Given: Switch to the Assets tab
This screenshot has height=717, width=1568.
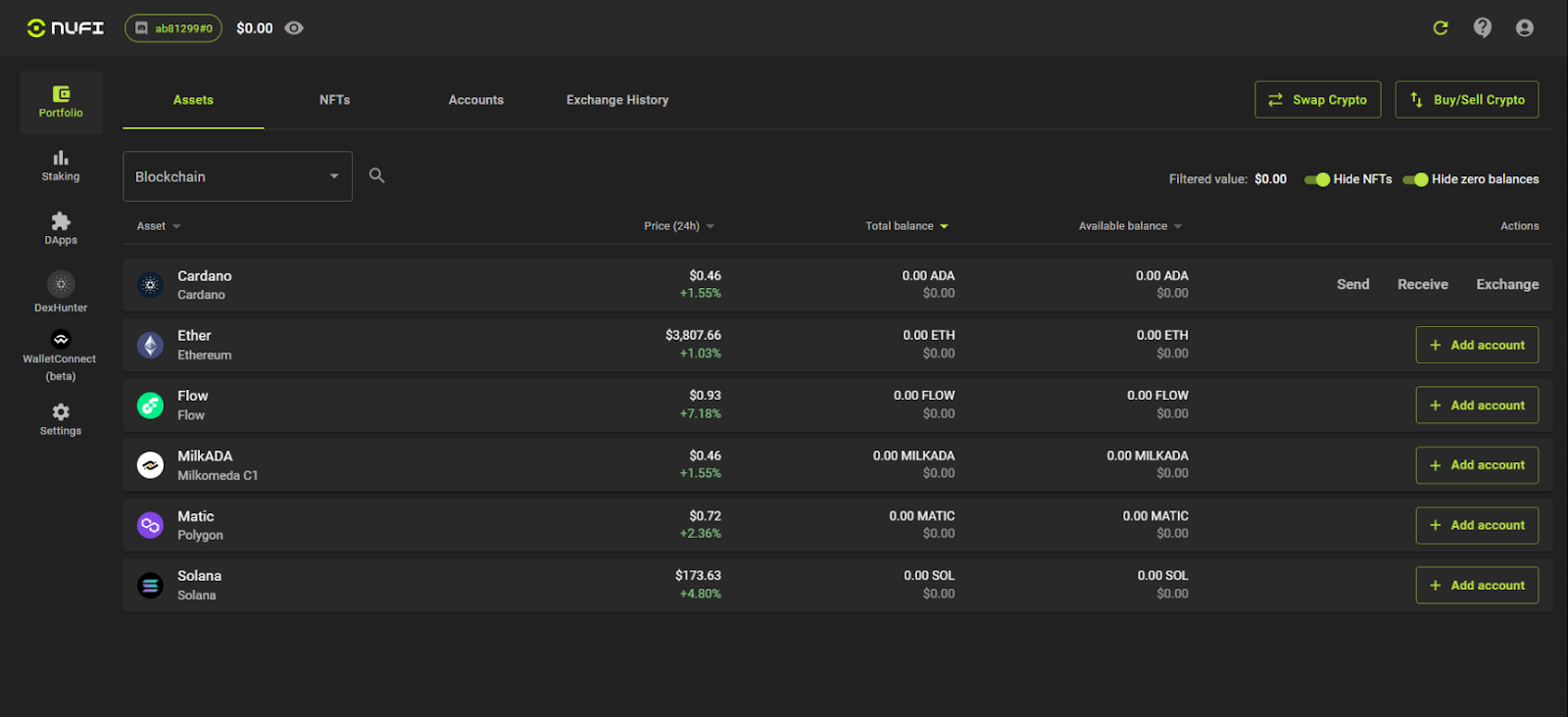Looking at the screenshot, I should pyautogui.click(x=193, y=100).
